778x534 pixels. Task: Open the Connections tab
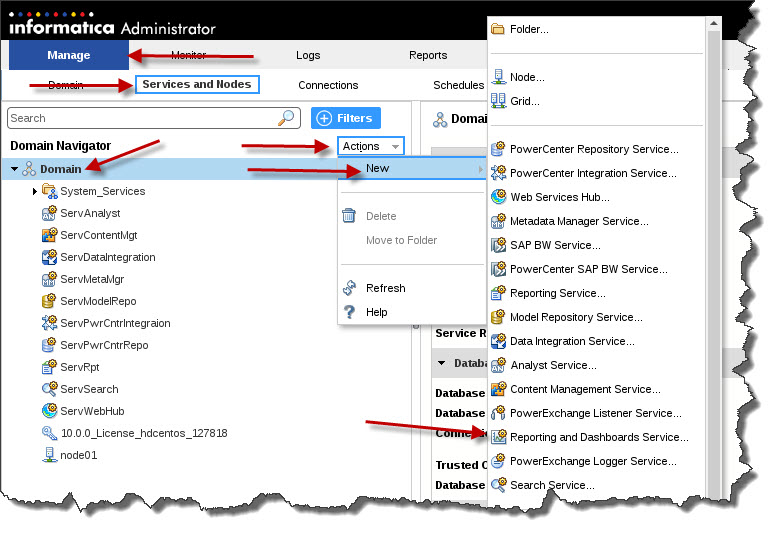[328, 85]
